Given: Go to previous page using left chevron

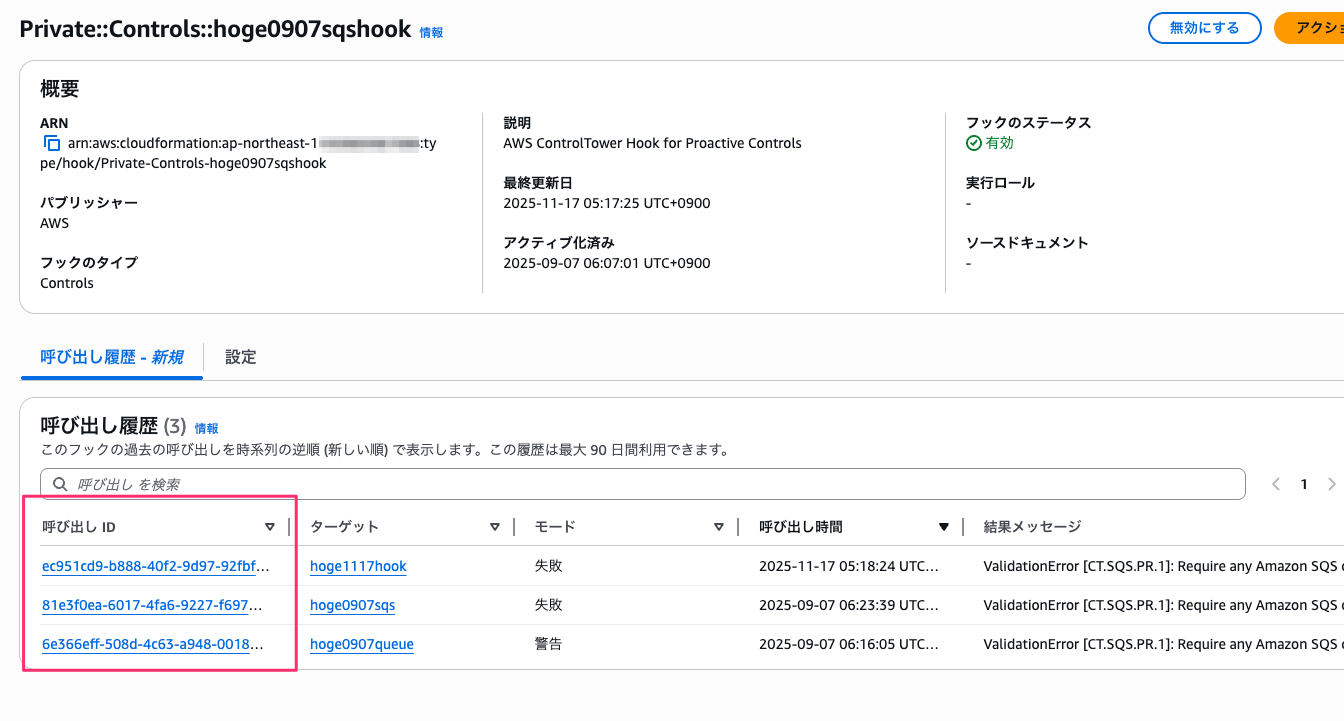Looking at the screenshot, I should tap(1276, 484).
